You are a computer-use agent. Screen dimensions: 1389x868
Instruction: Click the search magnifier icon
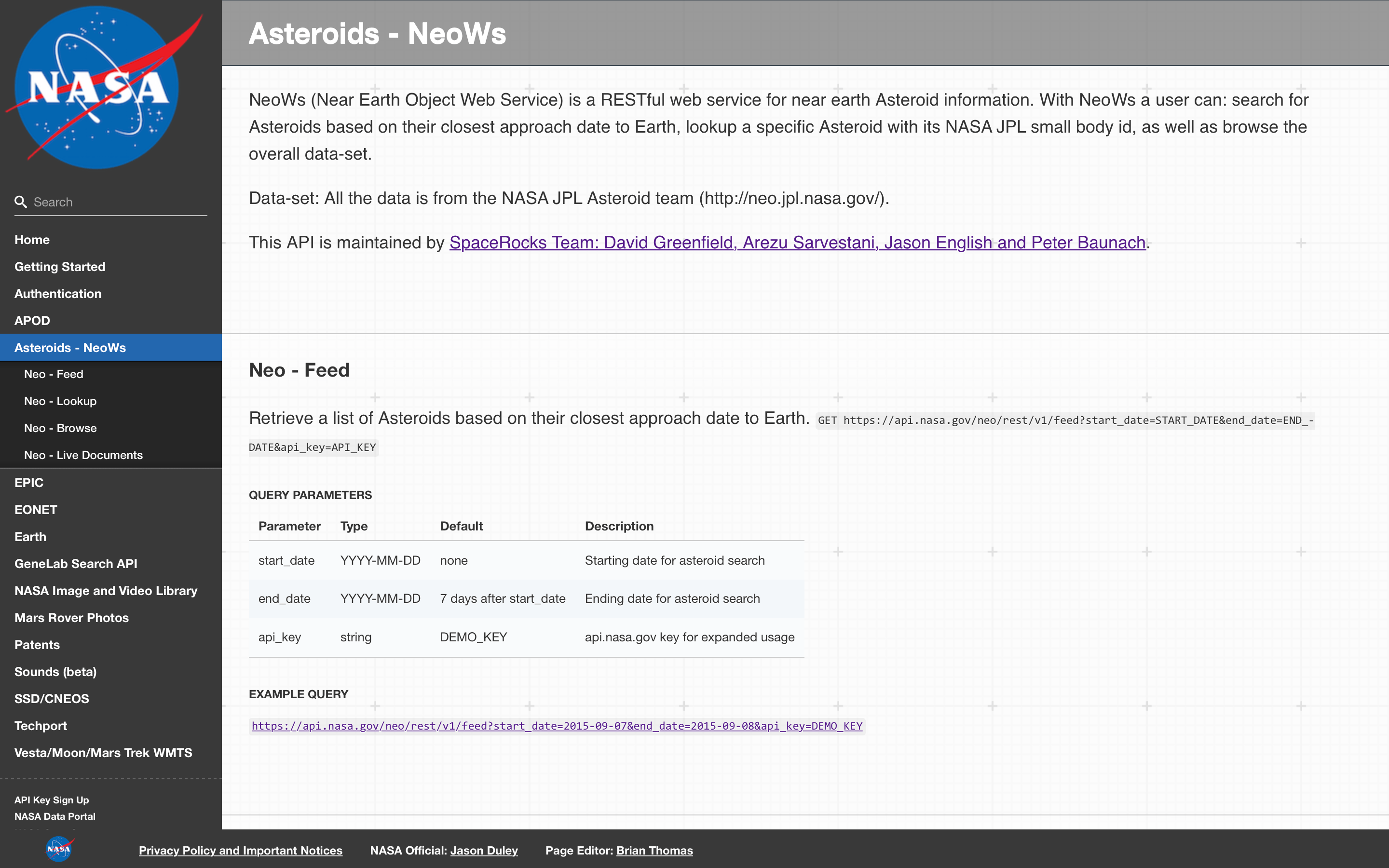(21, 202)
